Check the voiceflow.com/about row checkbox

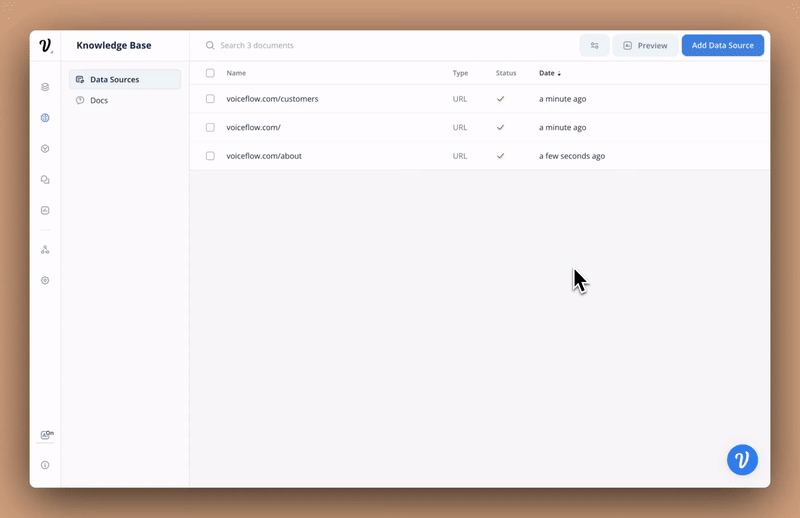[x=210, y=156]
